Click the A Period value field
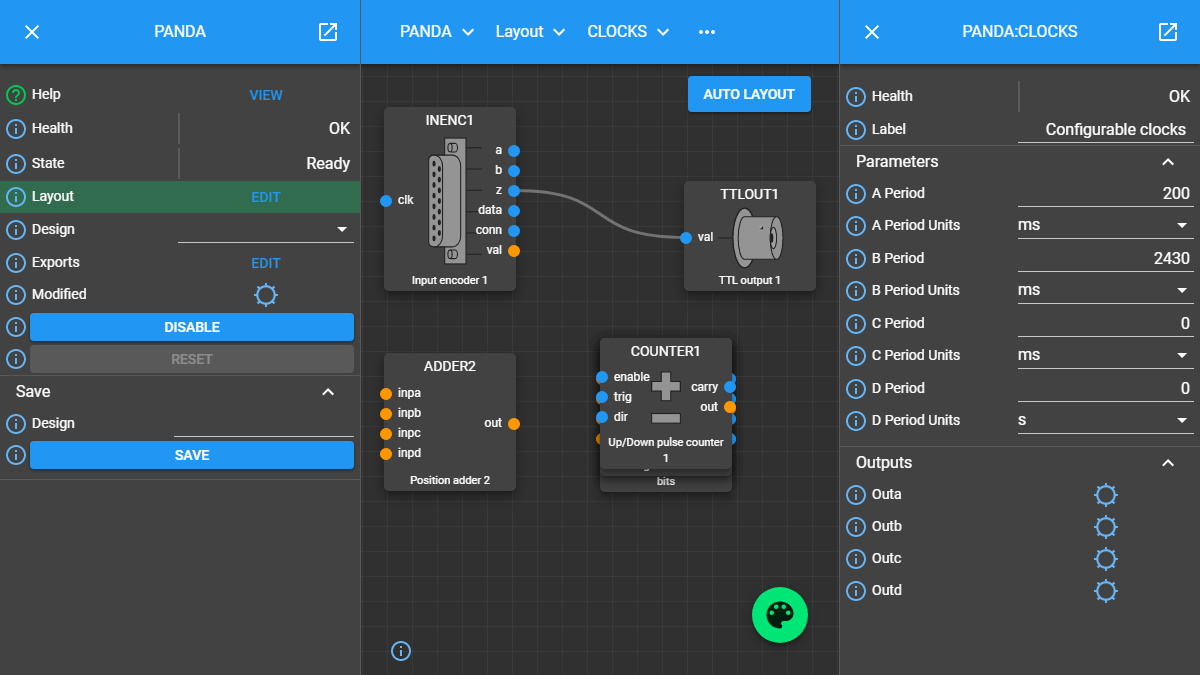 click(1106, 193)
